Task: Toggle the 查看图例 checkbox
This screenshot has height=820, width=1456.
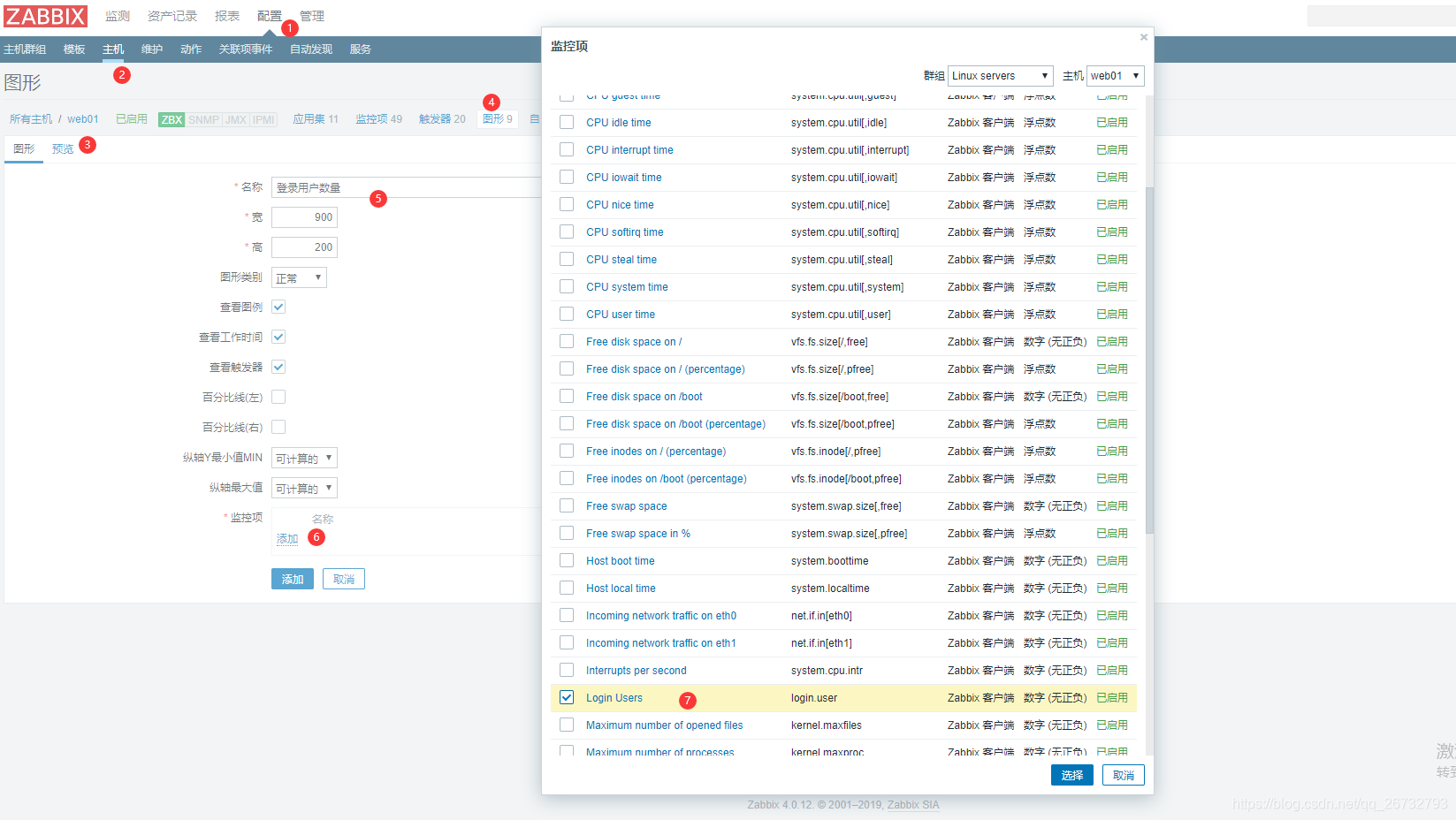Action: (x=278, y=307)
